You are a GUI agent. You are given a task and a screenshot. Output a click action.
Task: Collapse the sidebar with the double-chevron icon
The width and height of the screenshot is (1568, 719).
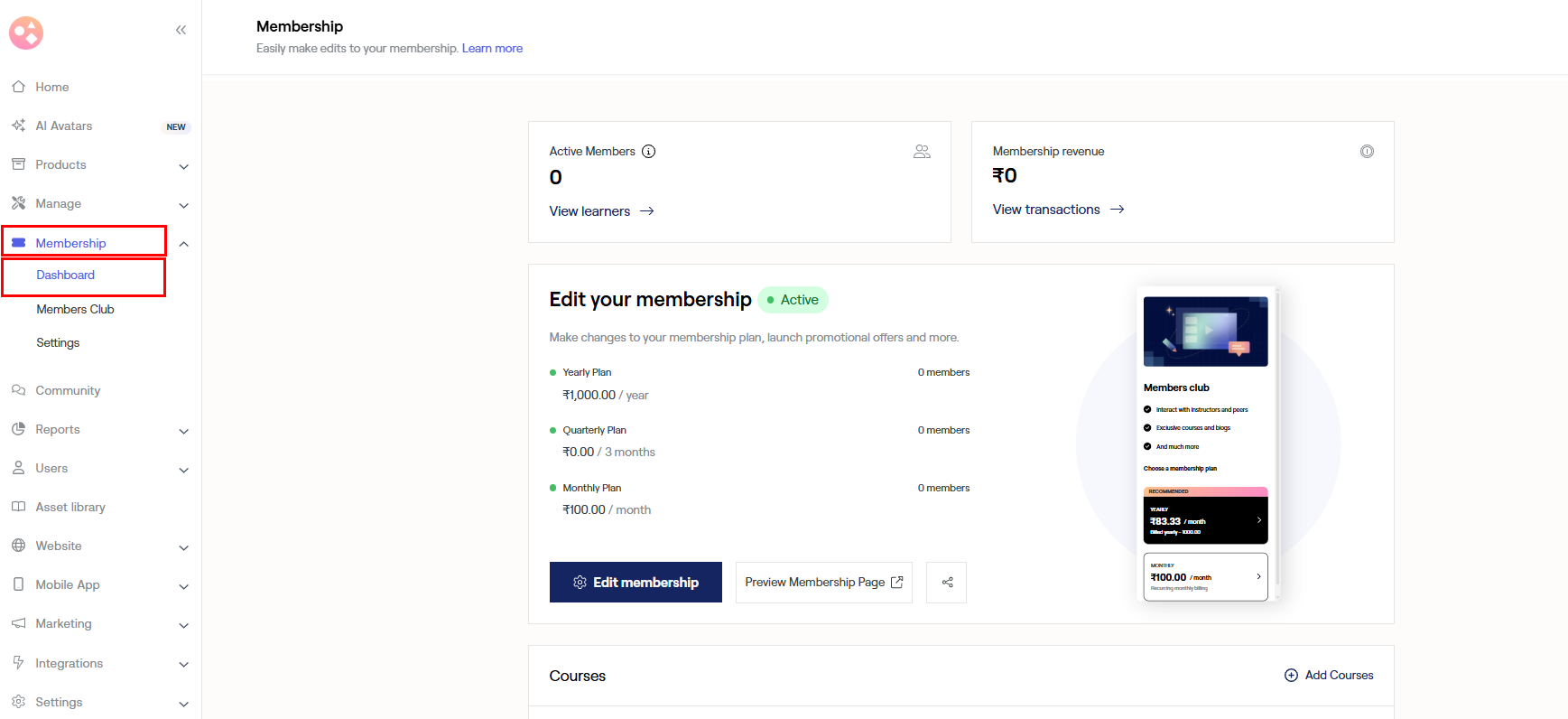pos(181,30)
